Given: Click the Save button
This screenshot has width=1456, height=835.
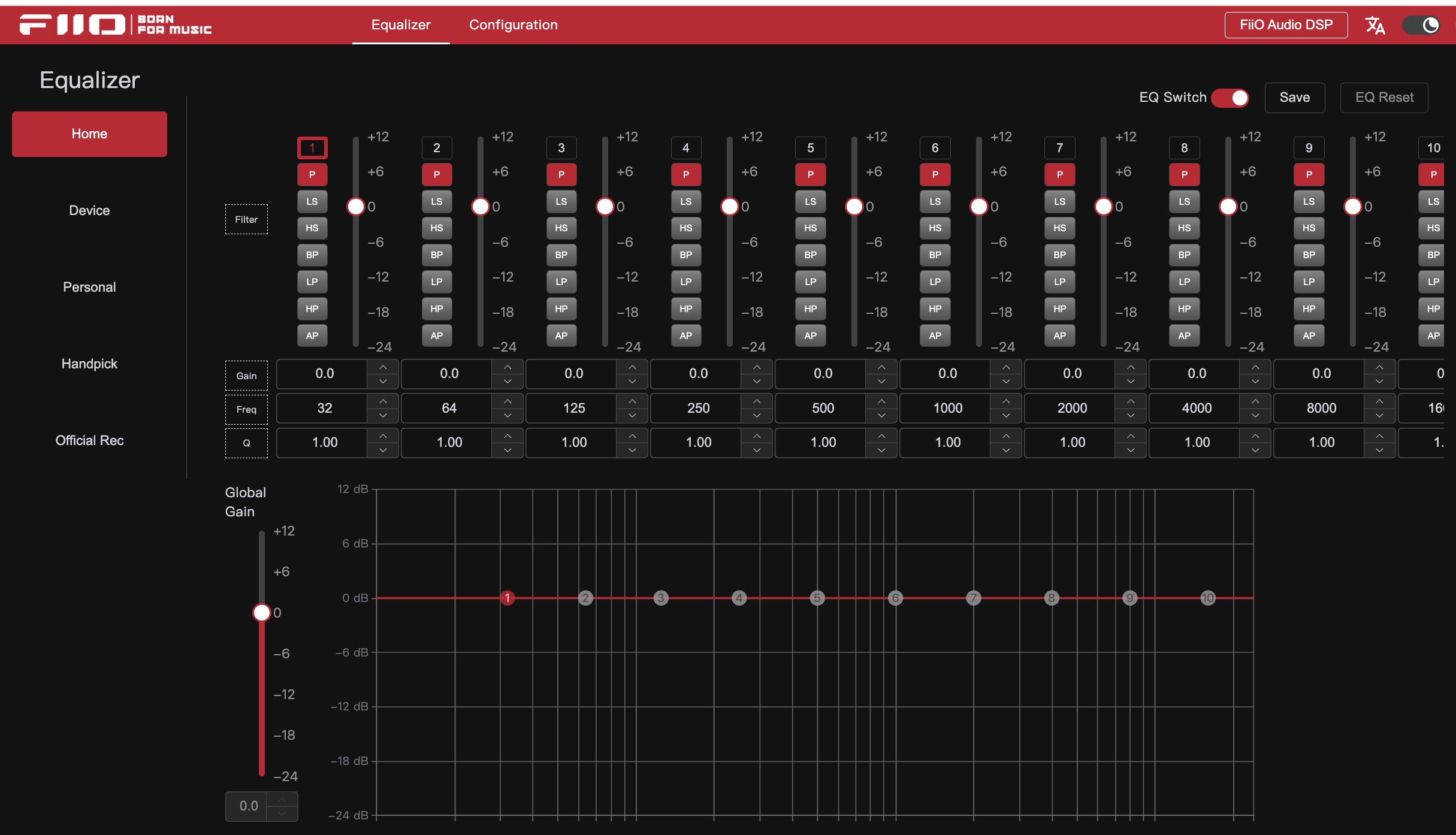Looking at the screenshot, I should [1295, 98].
